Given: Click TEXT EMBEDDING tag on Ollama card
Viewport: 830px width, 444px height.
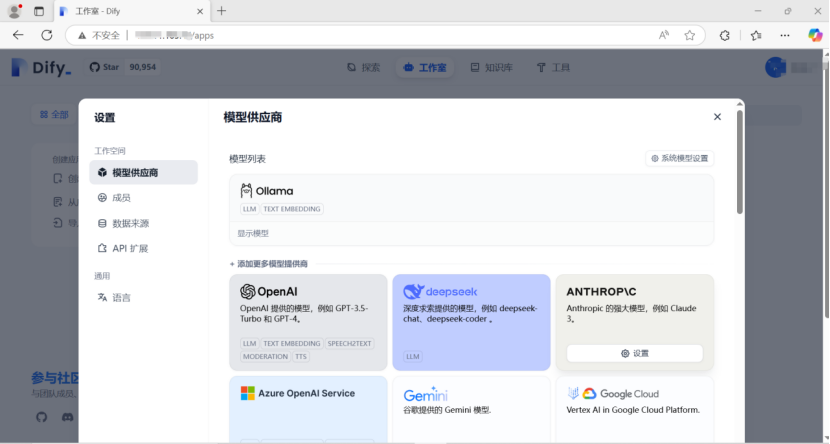Looking at the screenshot, I should (292, 209).
